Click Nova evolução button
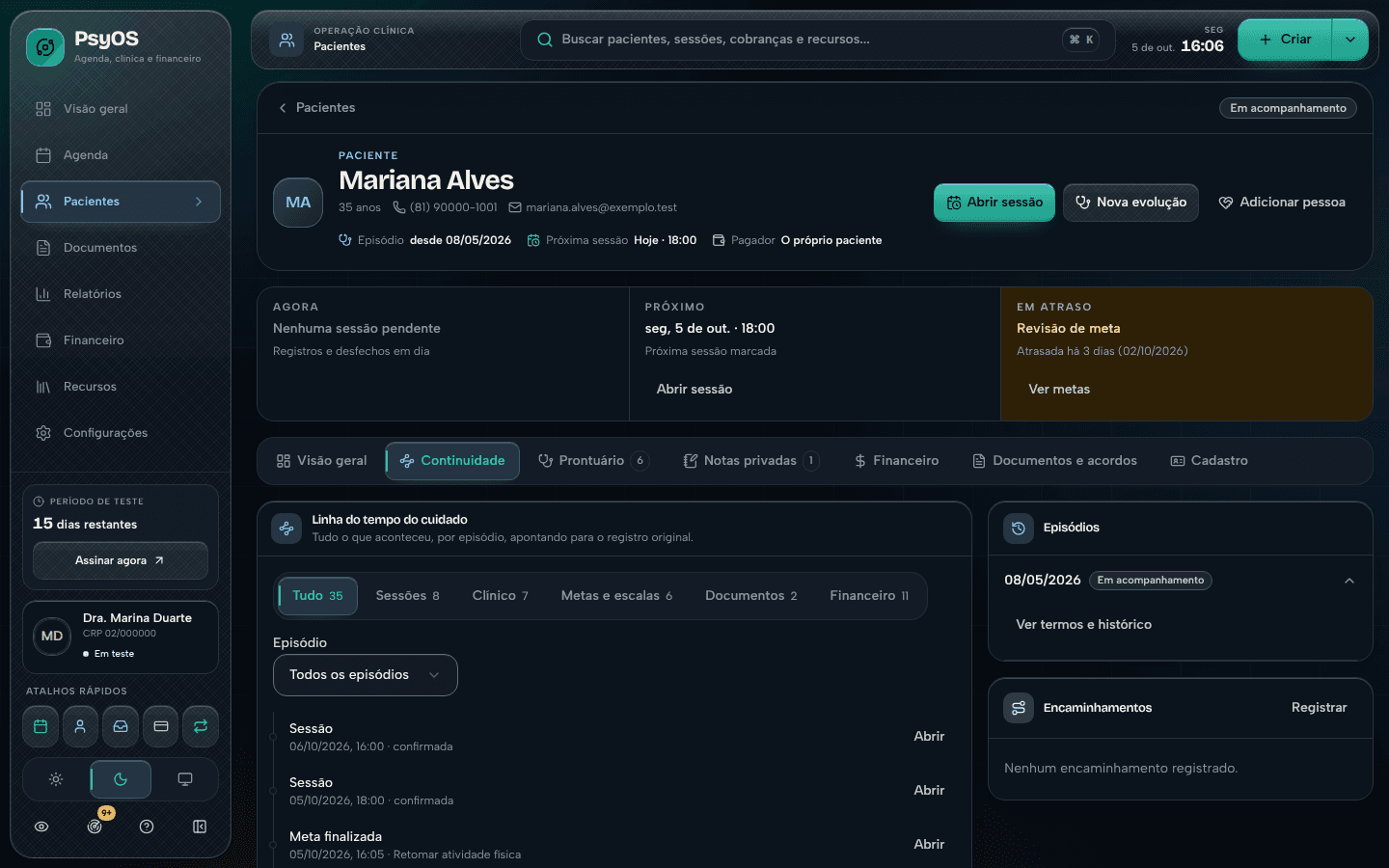1389x868 pixels. [x=1130, y=203]
